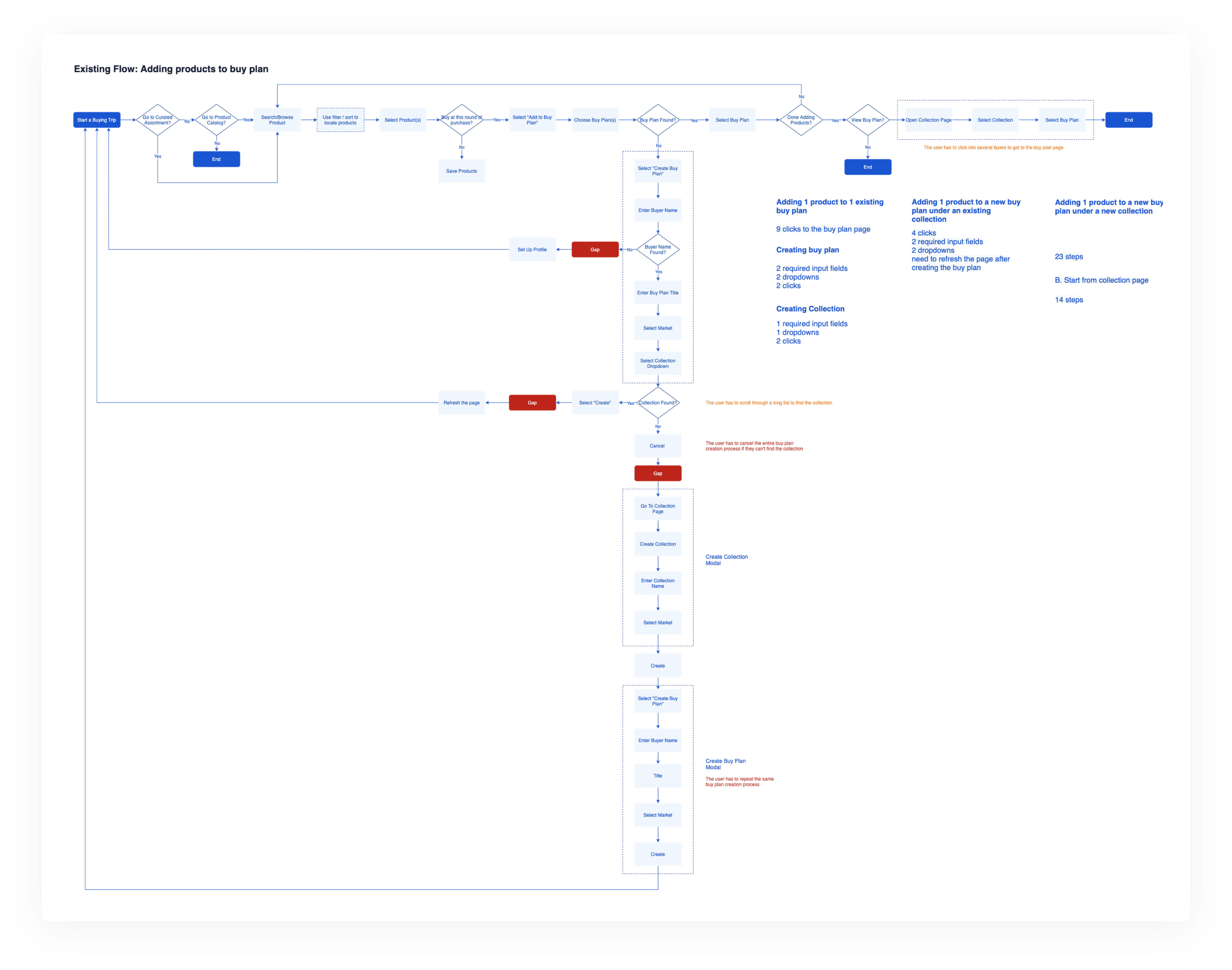Select the Done Adding Products? decision
This screenshot has height=970, width=1232.
pos(801,120)
